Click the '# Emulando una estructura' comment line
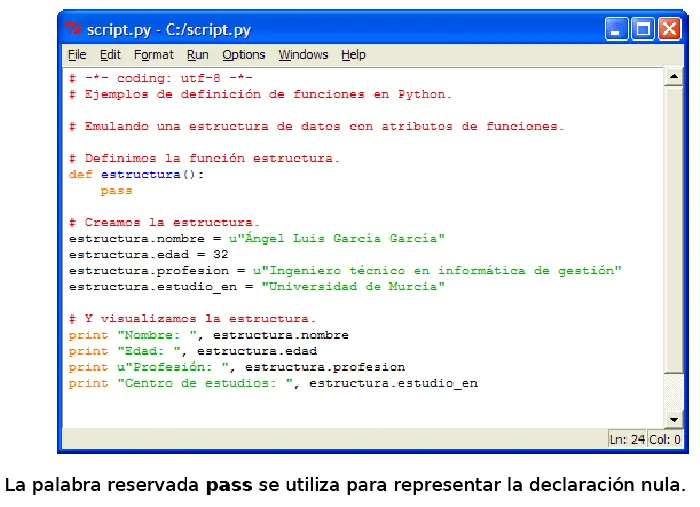700x507 pixels. click(x=316, y=126)
